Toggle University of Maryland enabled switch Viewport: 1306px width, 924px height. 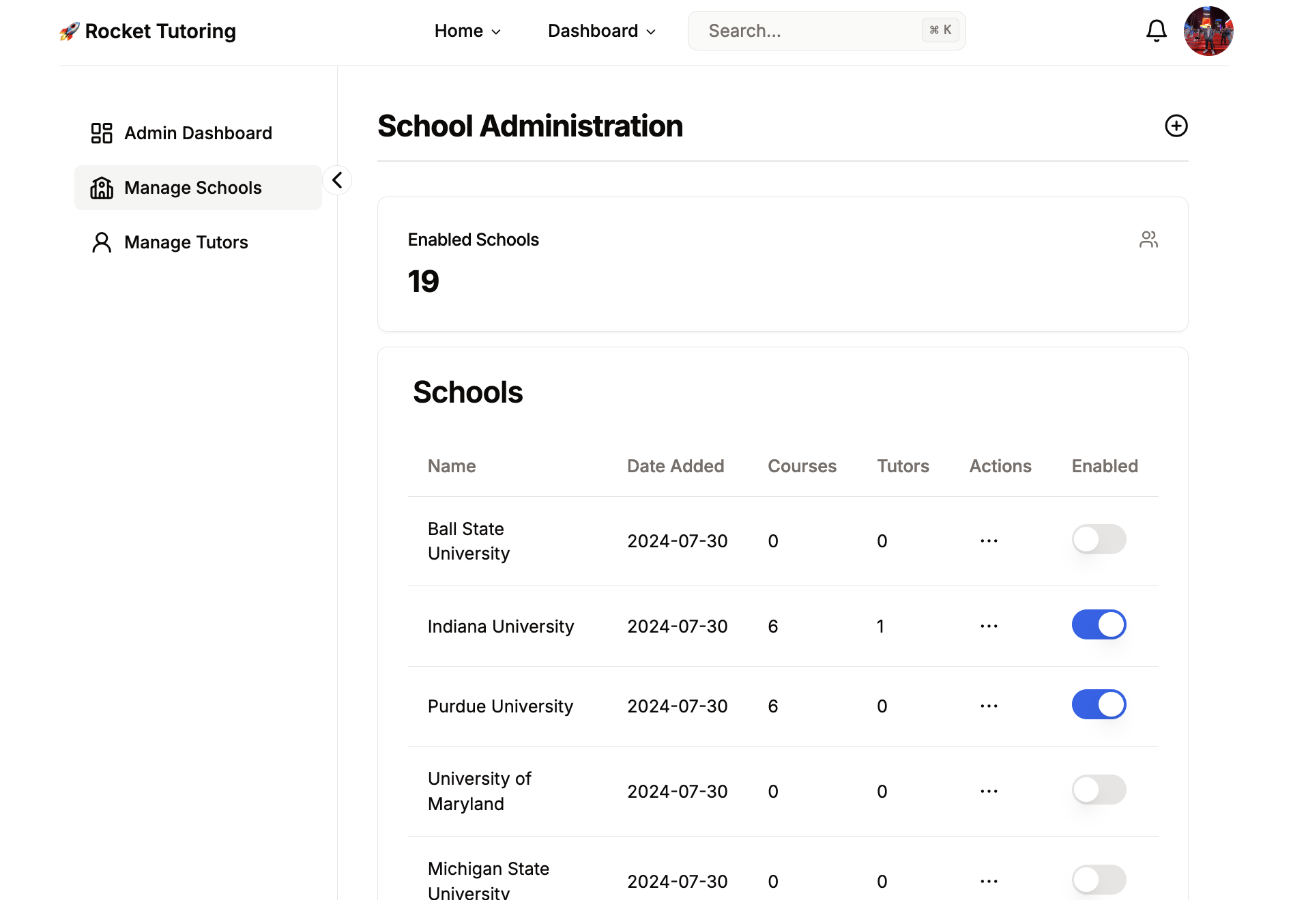(x=1099, y=790)
